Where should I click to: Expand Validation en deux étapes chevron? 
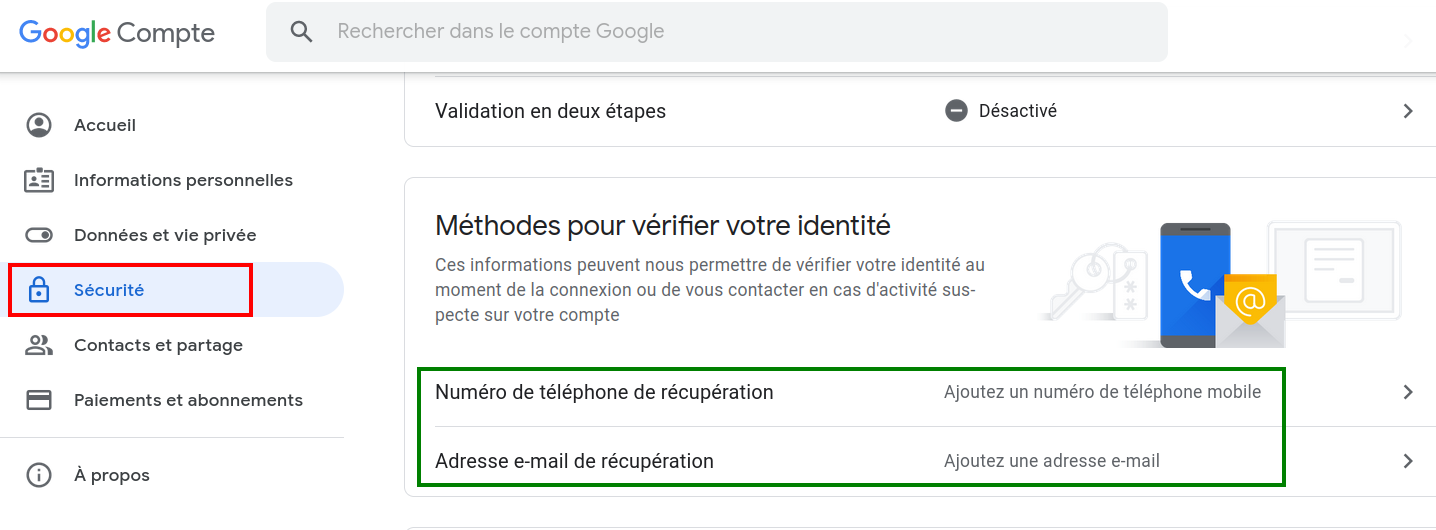click(x=1408, y=111)
